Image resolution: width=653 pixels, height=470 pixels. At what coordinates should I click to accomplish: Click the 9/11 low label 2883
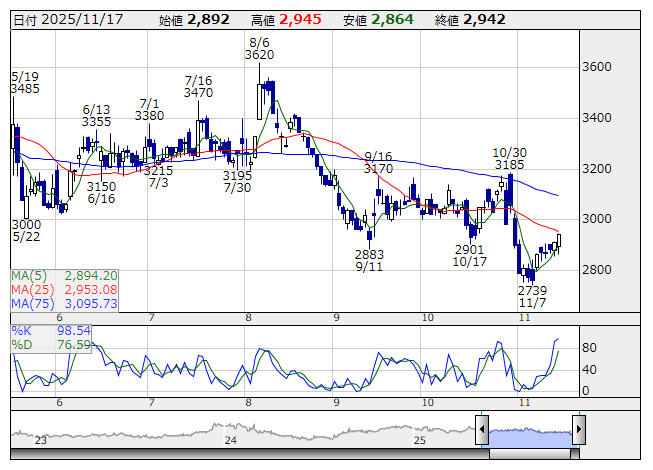369,255
